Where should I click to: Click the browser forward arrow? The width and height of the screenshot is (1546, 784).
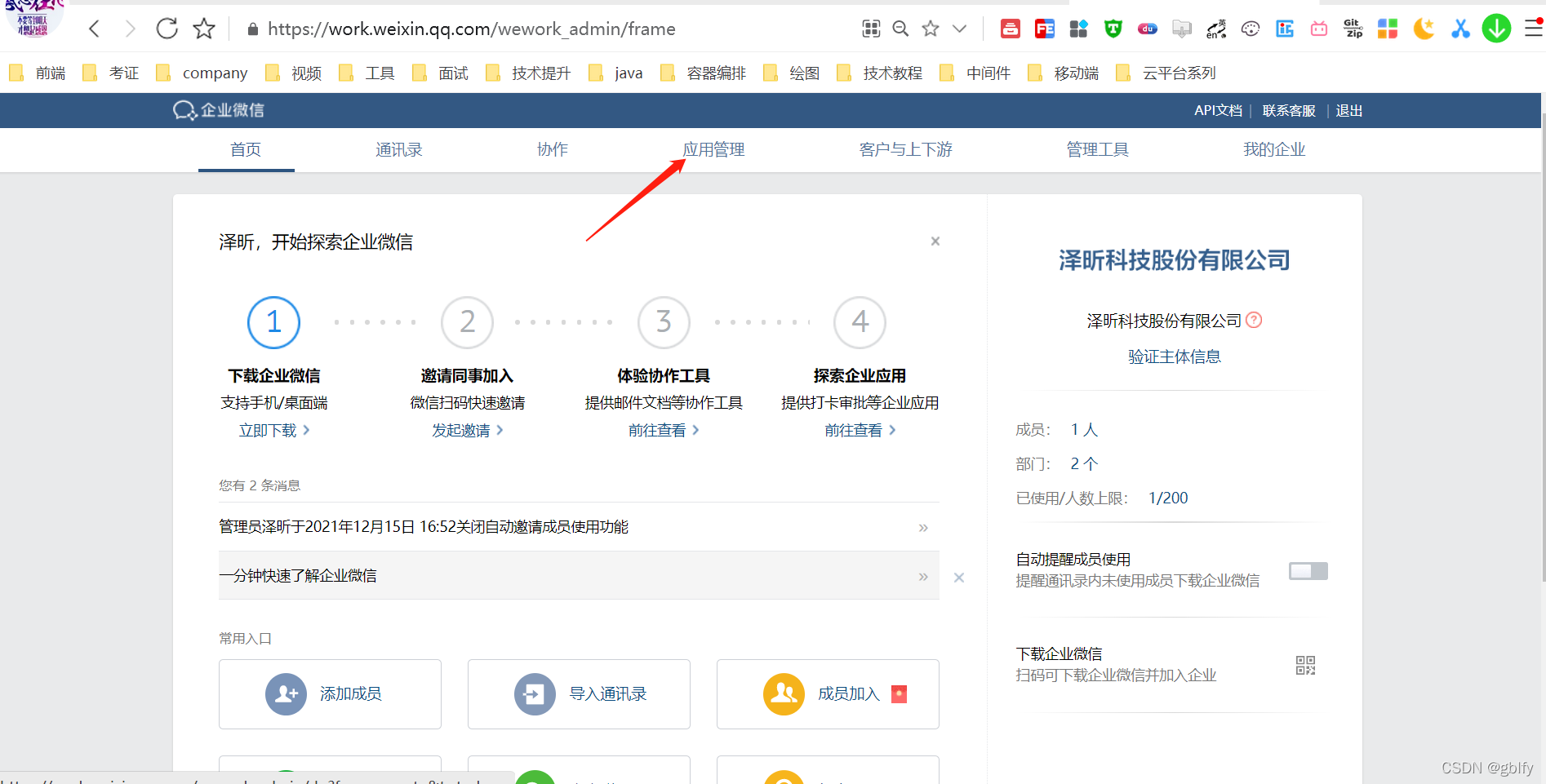click(x=130, y=29)
